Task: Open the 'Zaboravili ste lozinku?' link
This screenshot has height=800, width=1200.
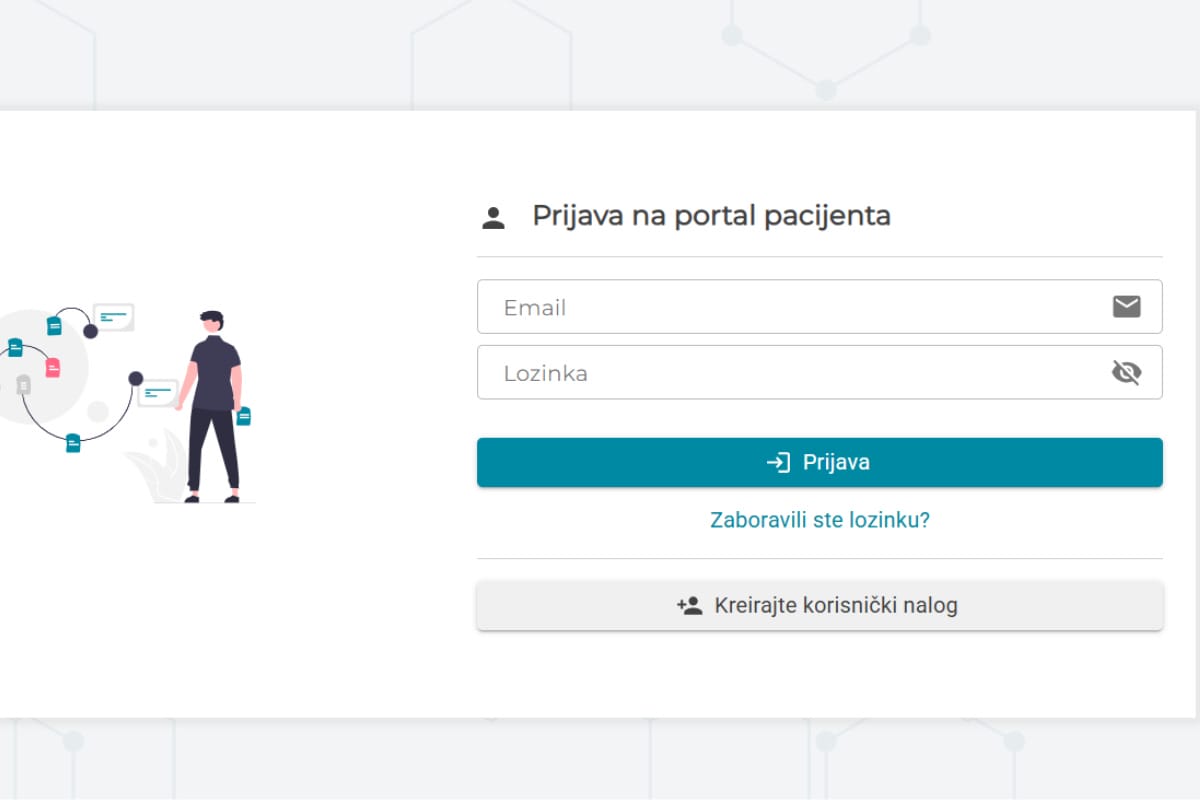Action: point(820,520)
